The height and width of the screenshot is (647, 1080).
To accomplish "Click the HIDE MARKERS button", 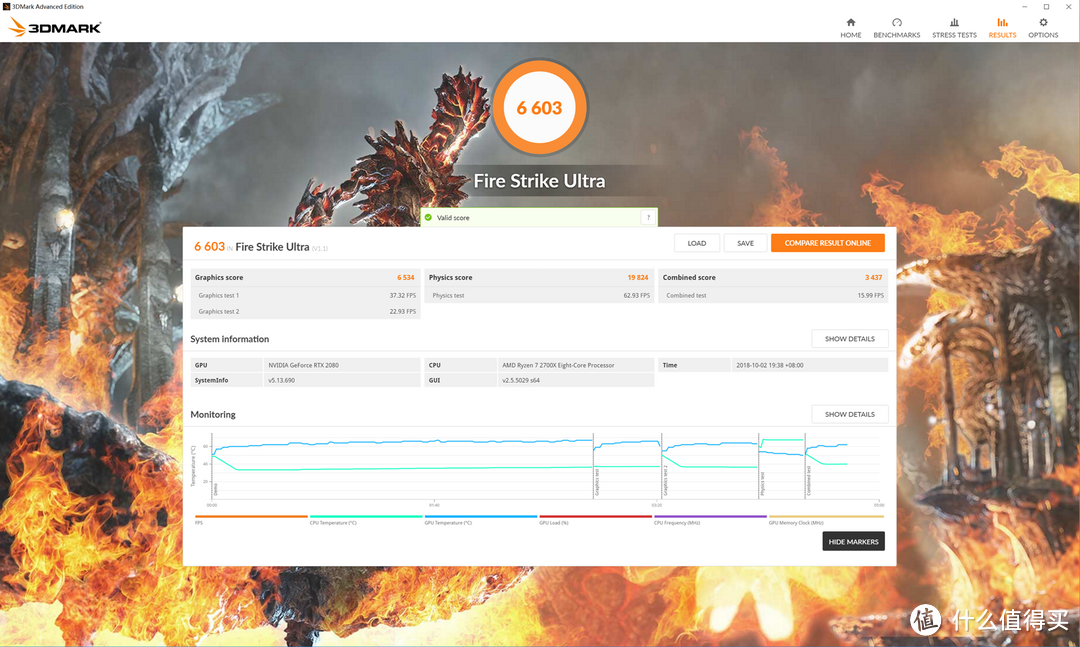I will click(853, 542).
